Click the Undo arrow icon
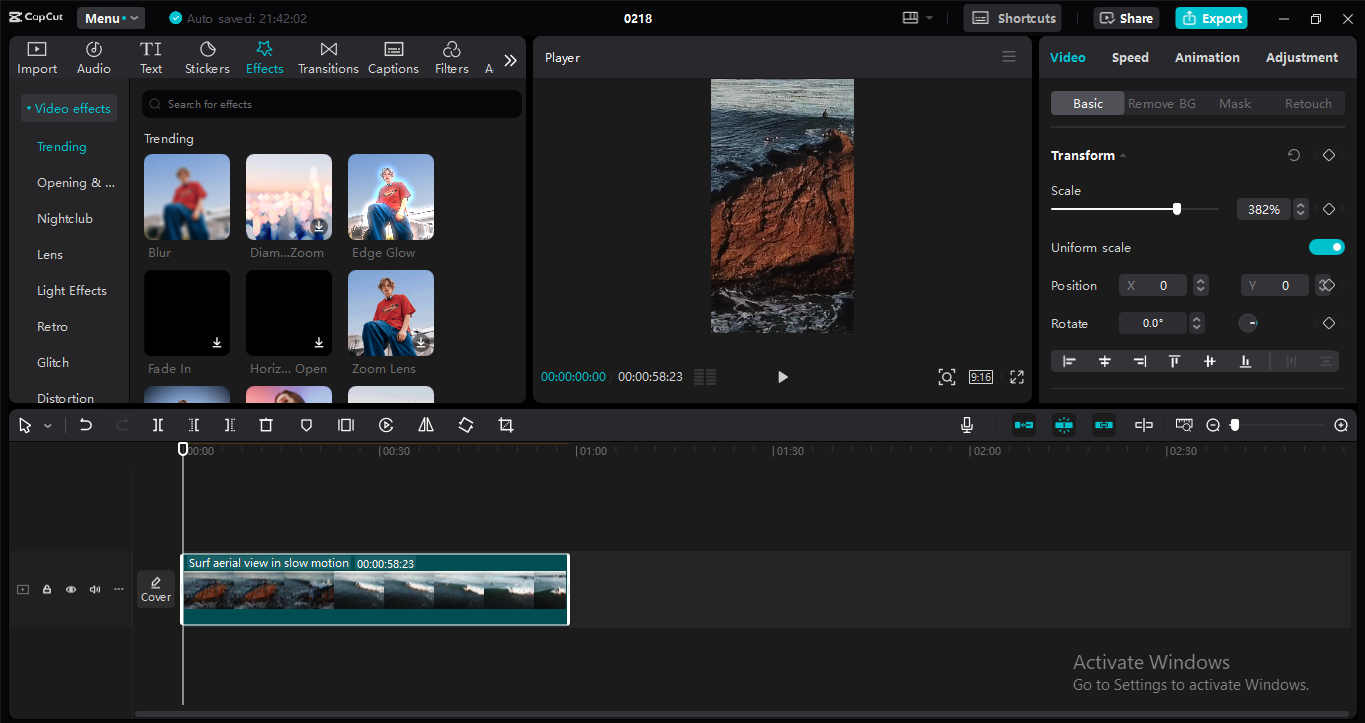The width and height of the screenshot is (1365, 723). [86, 425]
